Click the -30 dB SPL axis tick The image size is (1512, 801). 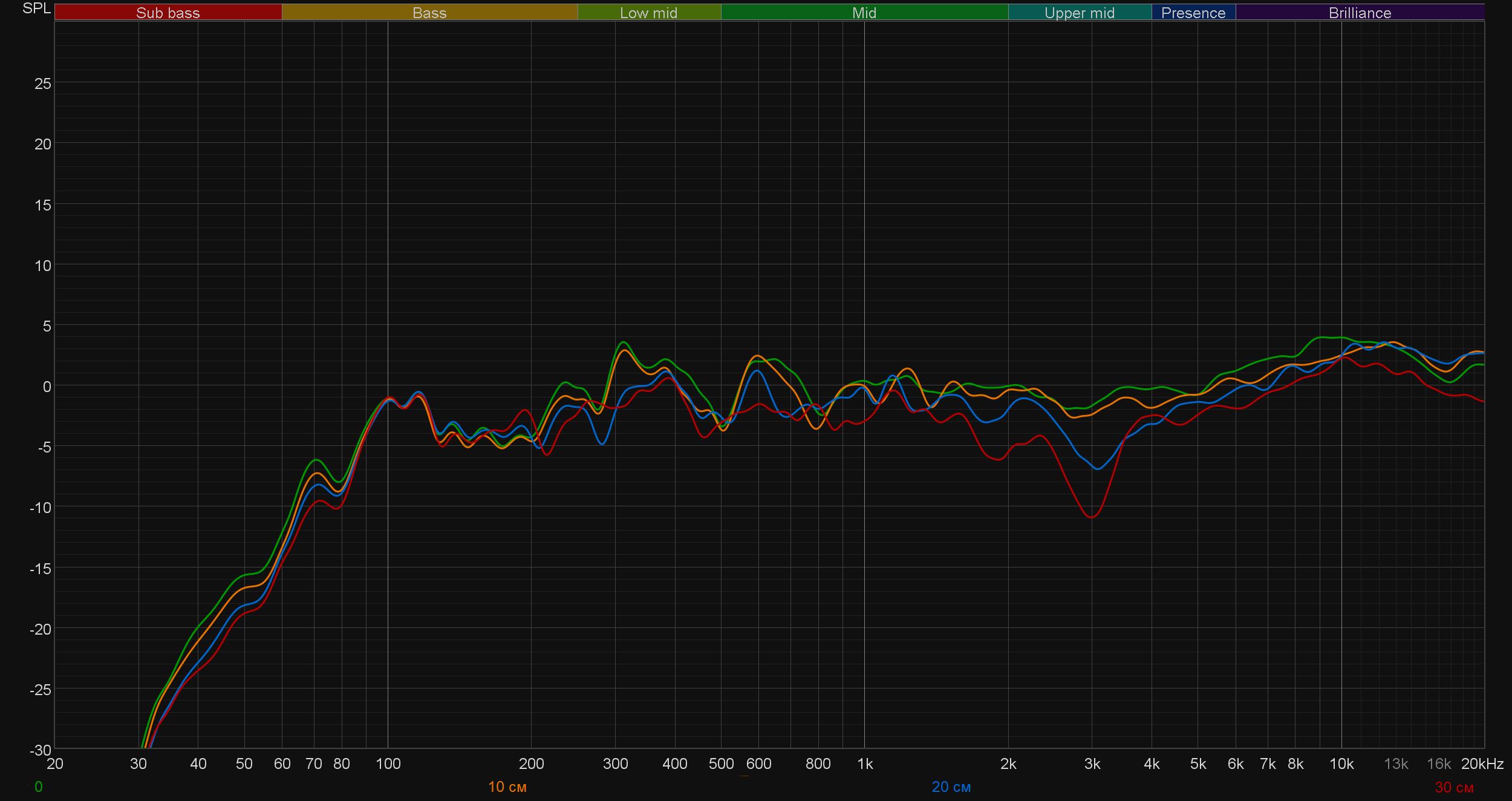point(41,750)
